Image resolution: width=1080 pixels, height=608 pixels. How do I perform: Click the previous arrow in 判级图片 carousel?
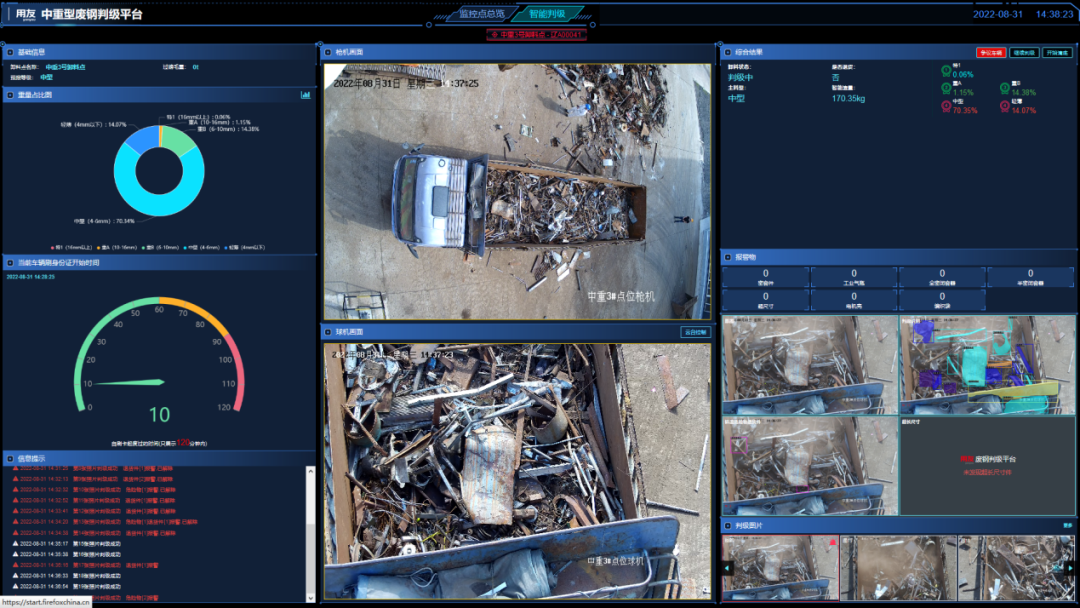(727, 568)
